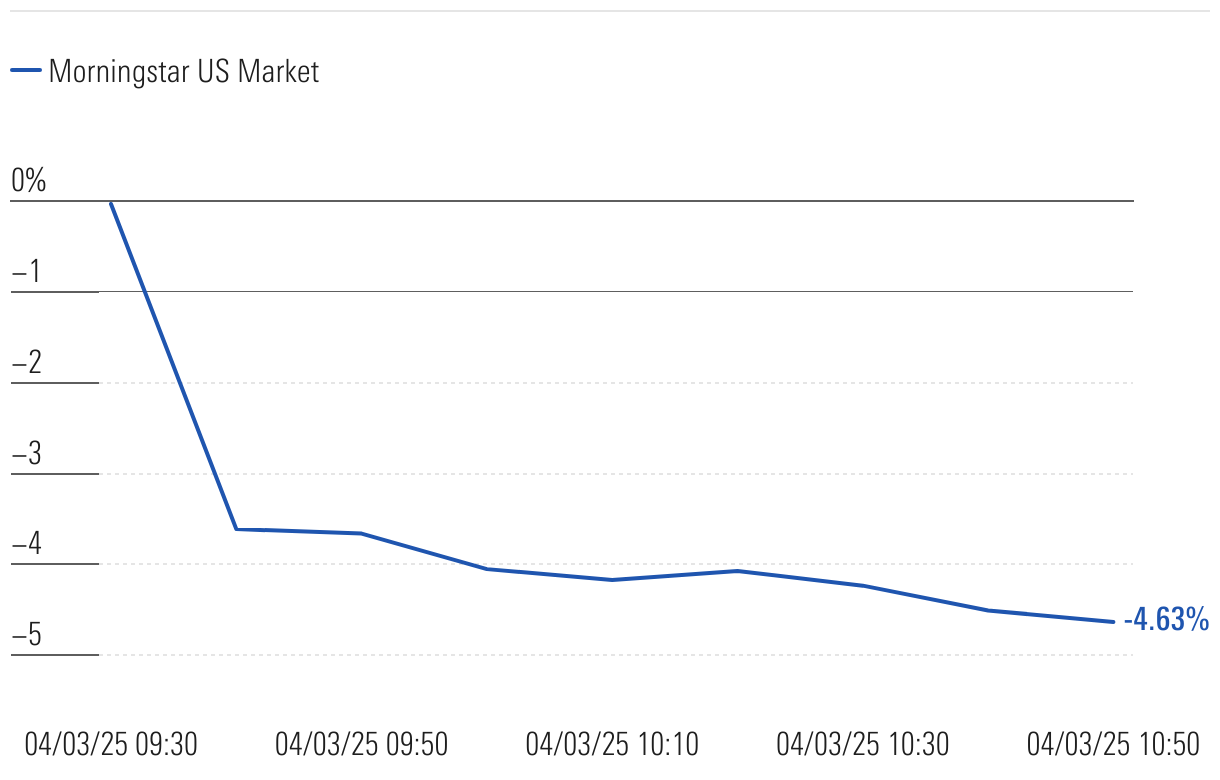Click the −4 y-axis tick label
This screenshot has width=1220, height=780.
click(x=27, y=545)
